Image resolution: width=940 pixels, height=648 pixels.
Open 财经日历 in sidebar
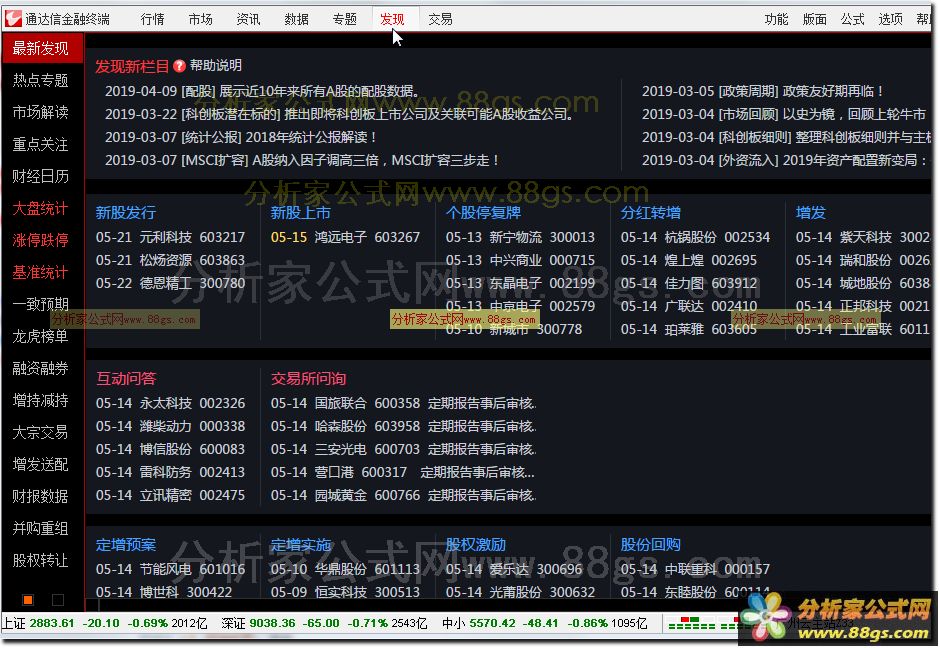pyautogui.click(x=41, y=176)
